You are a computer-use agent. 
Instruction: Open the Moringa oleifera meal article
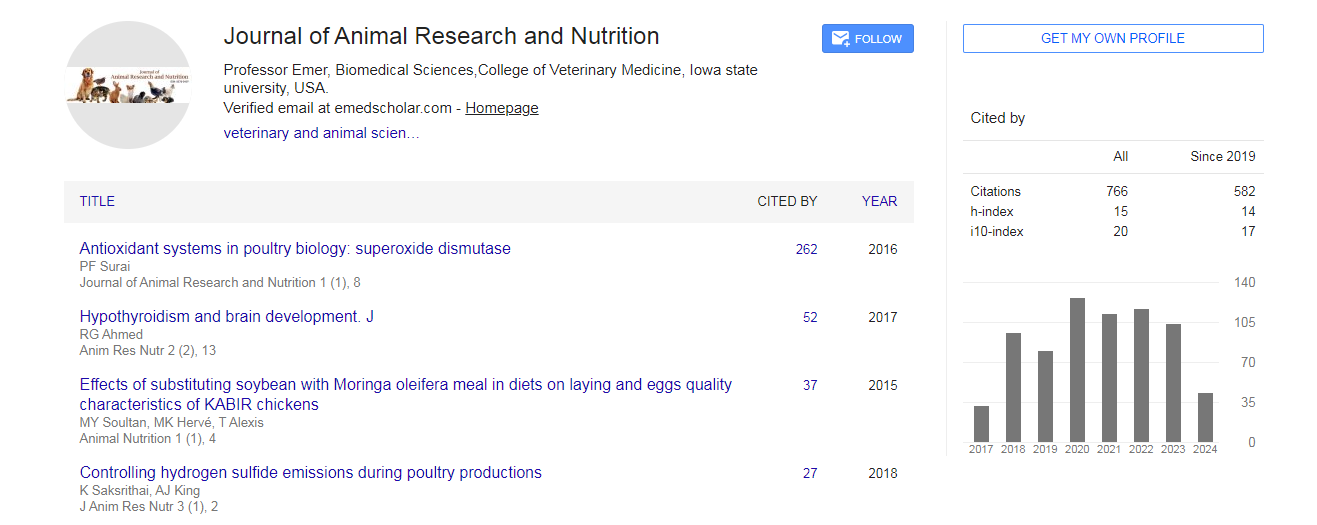[x=405, y=385]
